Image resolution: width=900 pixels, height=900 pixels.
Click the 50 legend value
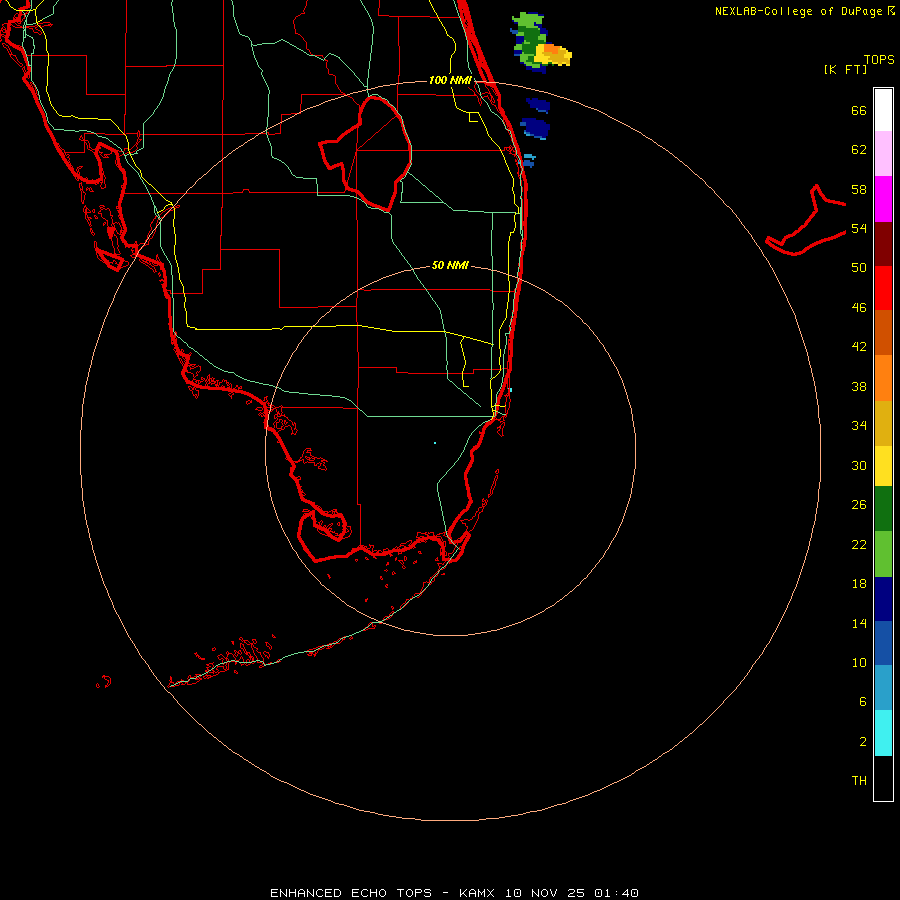click(x=859, y=268)
